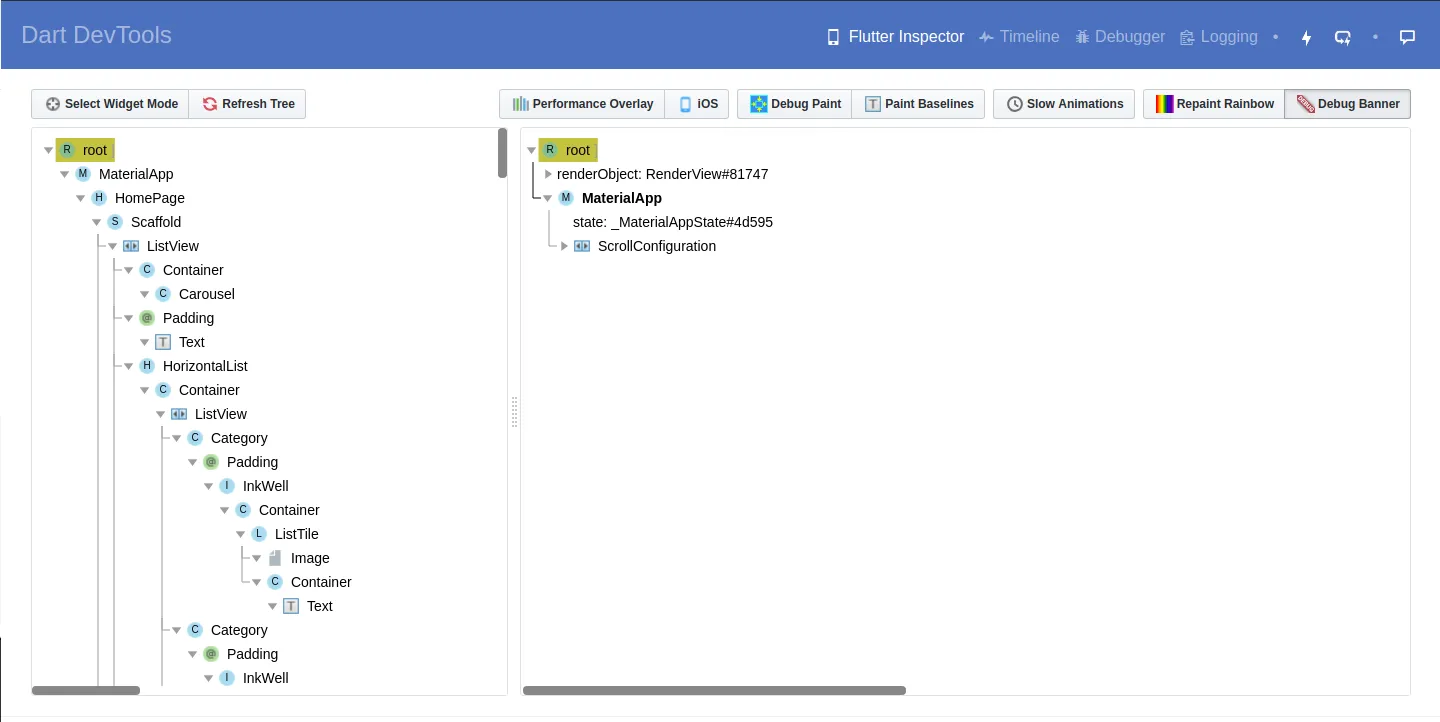Toggle Slow Animations
Viewport: 1440px width, 722px height.
[1063, 103]
